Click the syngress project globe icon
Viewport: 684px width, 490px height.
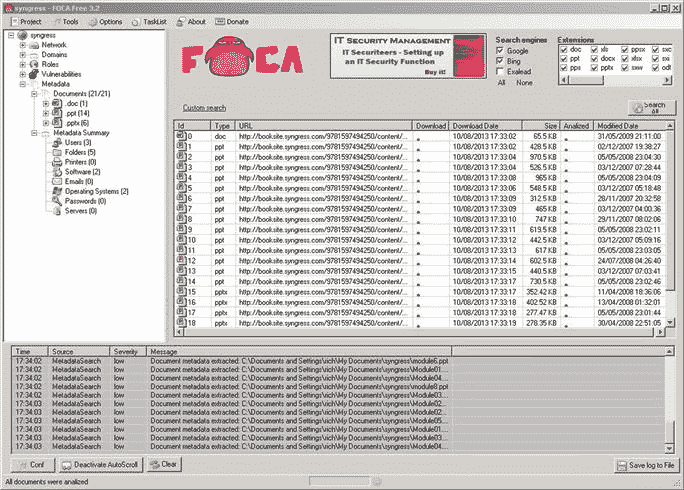click(x=22, y=35)
